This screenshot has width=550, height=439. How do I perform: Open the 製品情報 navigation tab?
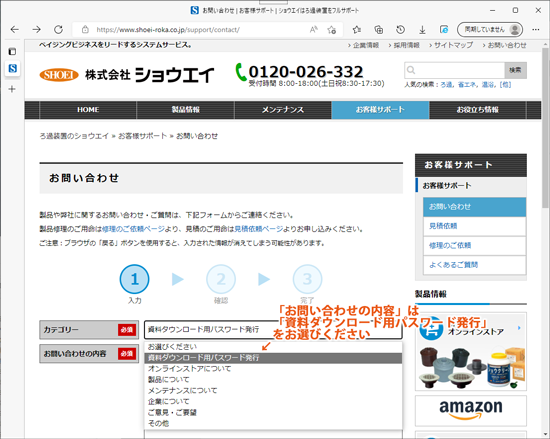pos(185,110)
